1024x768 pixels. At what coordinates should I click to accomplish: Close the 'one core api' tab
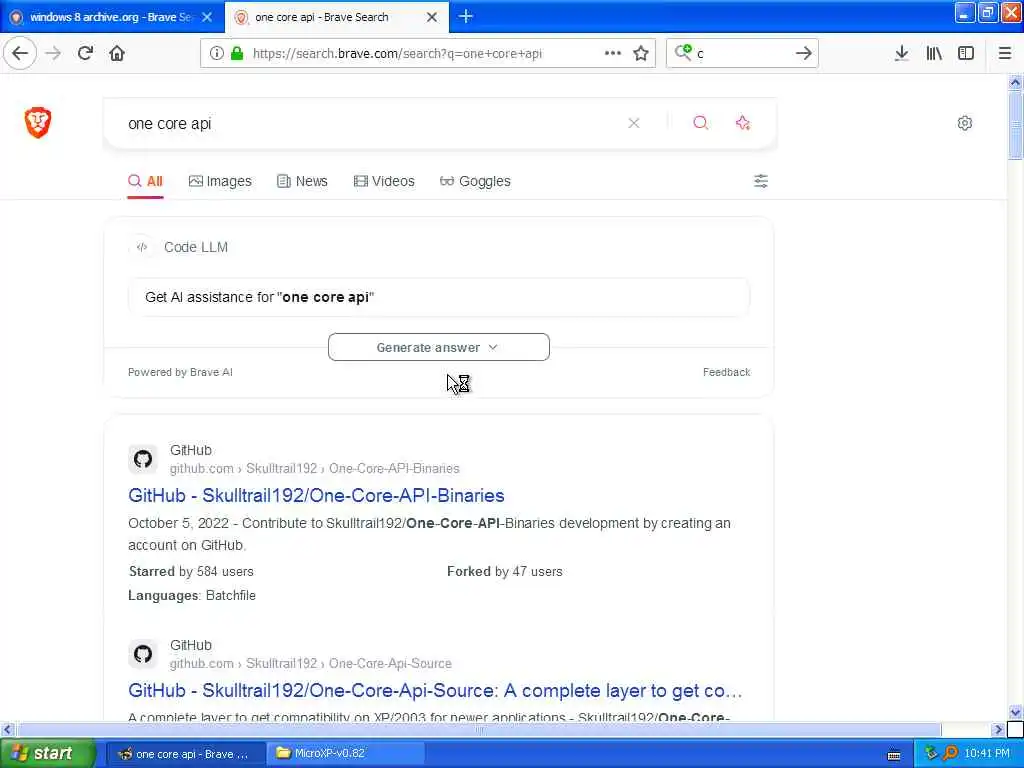tap(432, 18)
